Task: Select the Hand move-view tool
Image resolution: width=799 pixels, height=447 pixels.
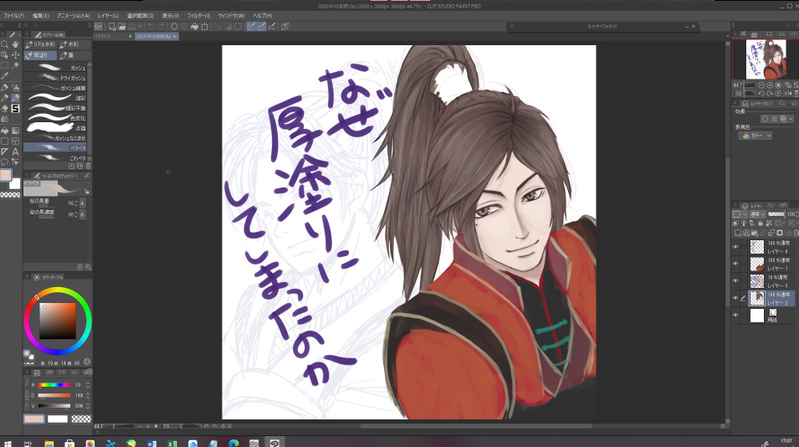Action: tap(15, 44)
